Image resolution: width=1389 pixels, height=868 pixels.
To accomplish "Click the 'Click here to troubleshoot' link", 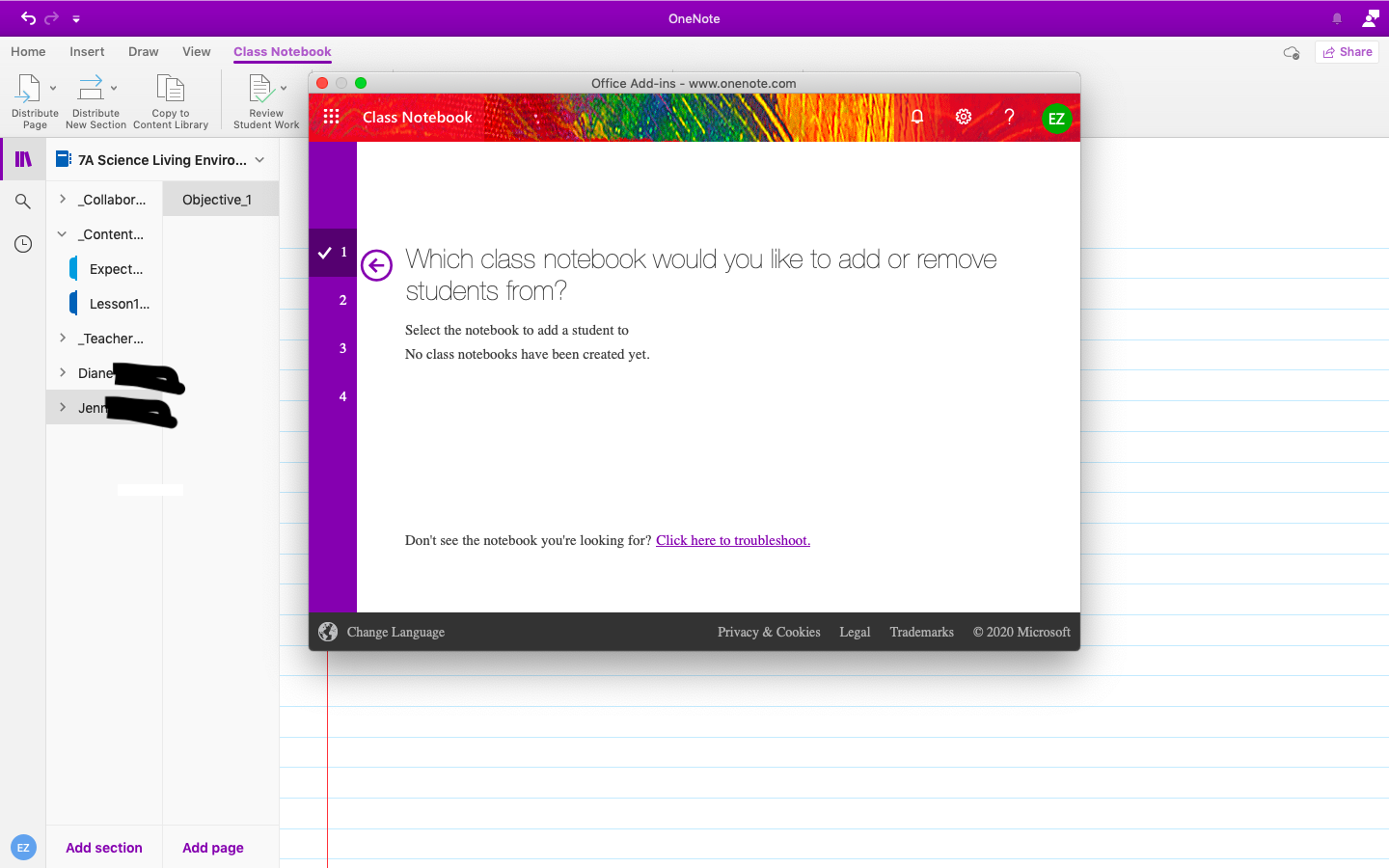I will (x=733, y=540).
